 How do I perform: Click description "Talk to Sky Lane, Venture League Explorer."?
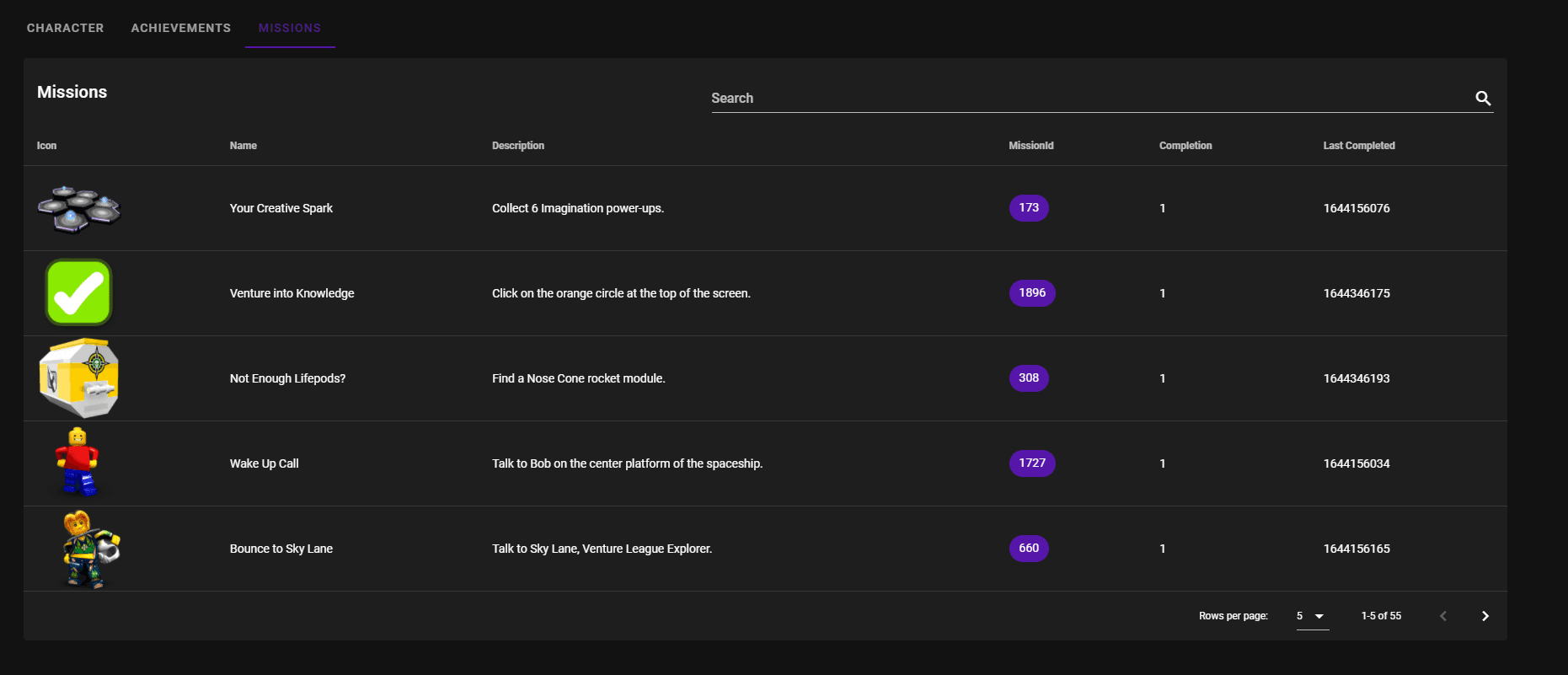pyautogui.click(x=602, y=549)
